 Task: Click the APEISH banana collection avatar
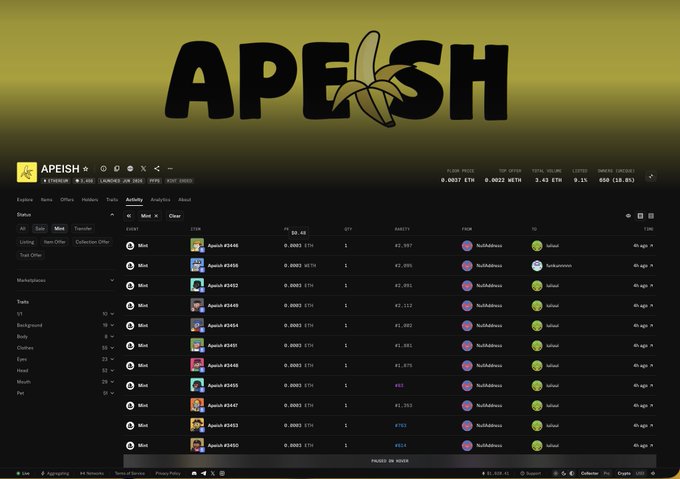[x=27, y=172]
